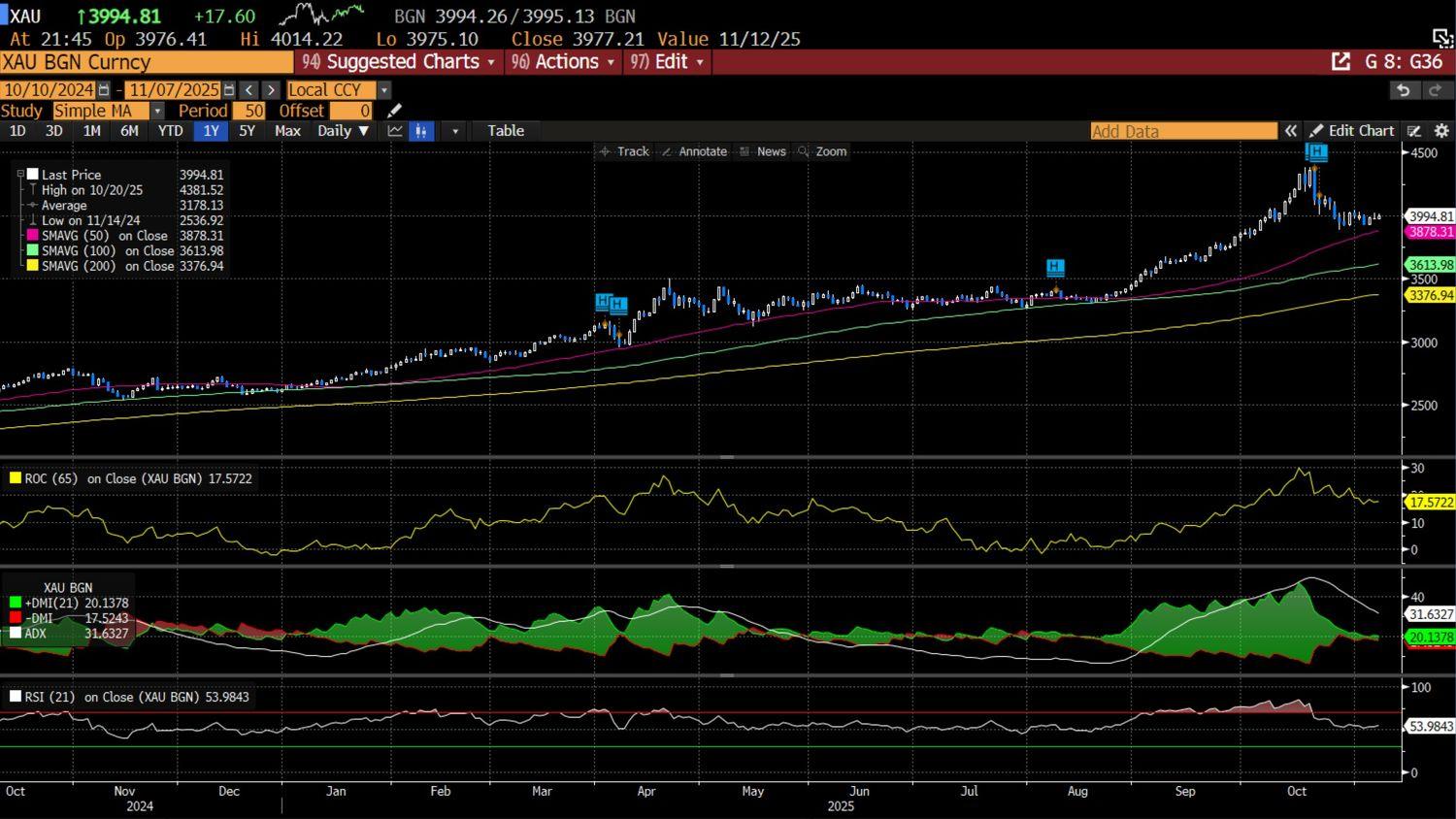Click the Edit Chart button
The height and width of the screenshot is (819, 1456).
tap(1351, 131)
